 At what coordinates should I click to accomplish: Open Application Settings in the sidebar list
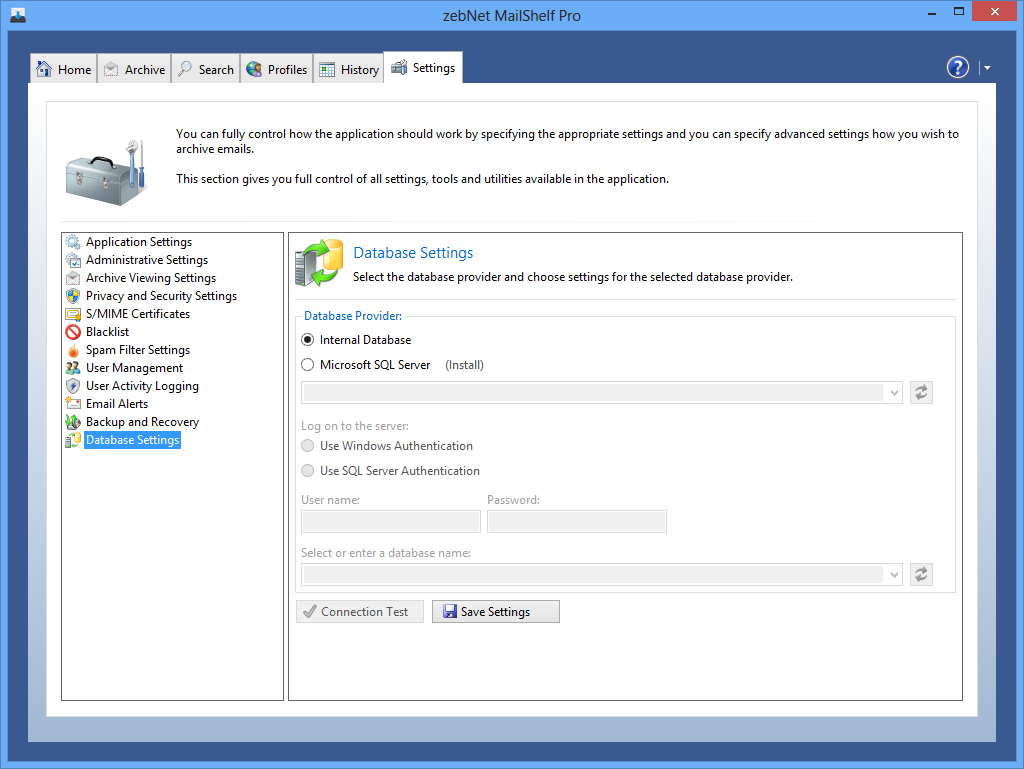point(138,242)
